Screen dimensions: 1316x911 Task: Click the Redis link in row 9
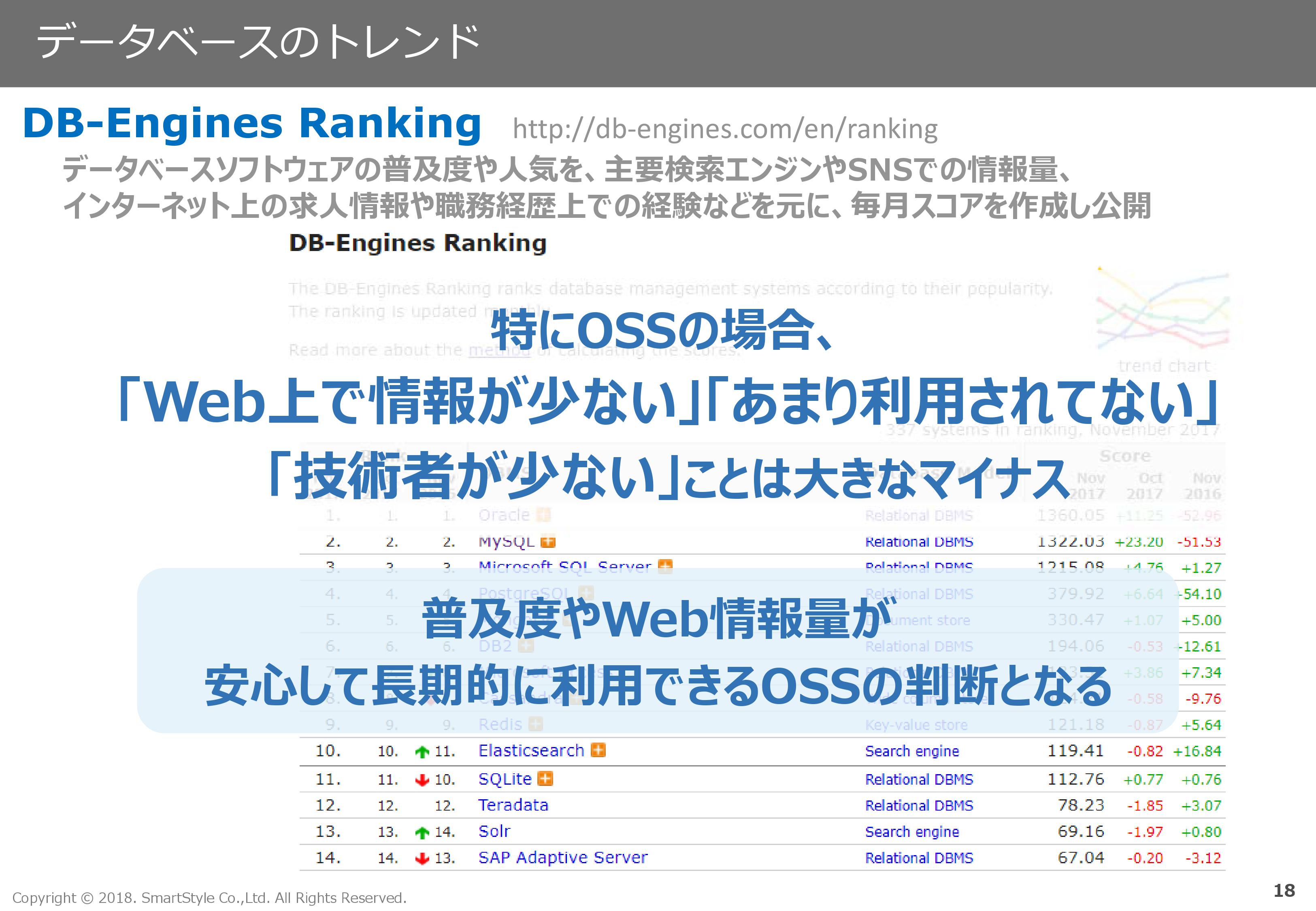click(500, 724)
